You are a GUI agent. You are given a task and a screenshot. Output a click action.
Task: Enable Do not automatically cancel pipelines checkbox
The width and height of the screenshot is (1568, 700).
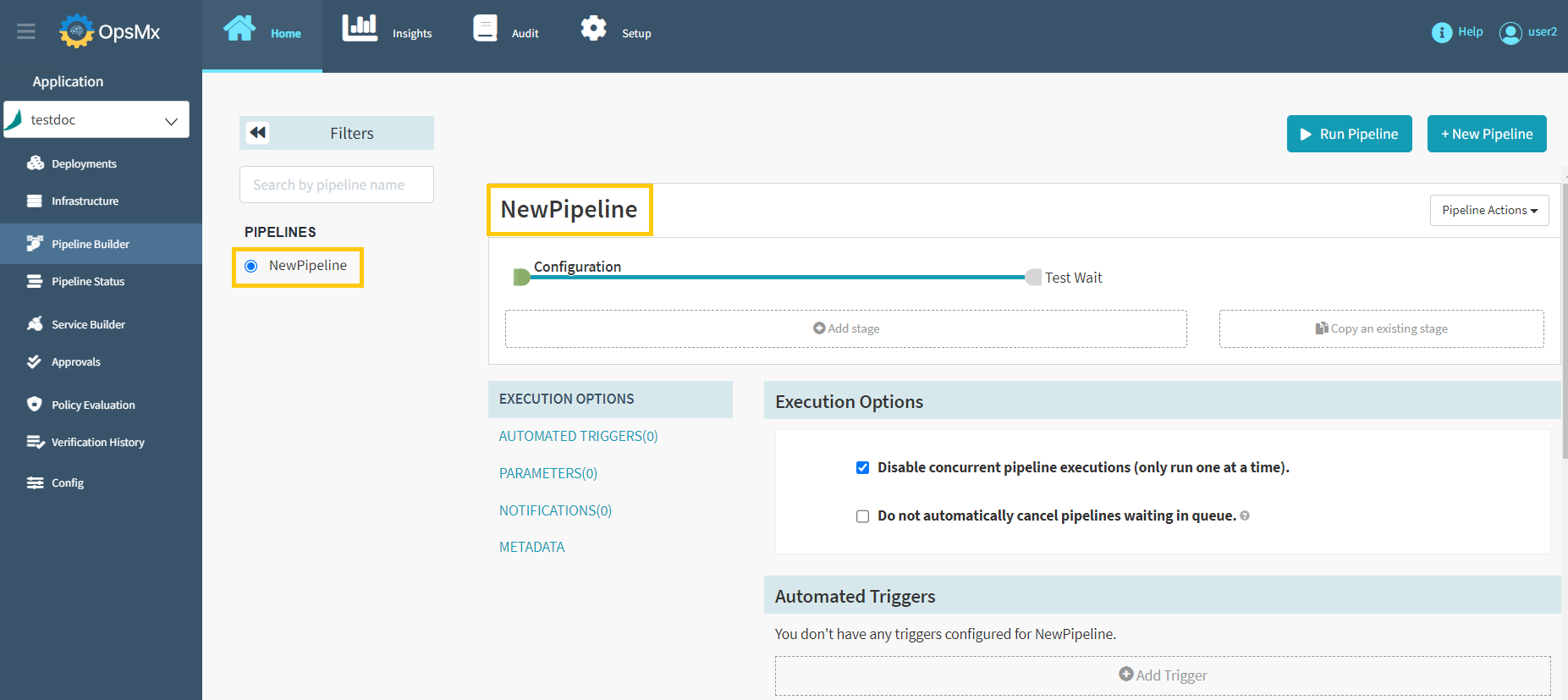point(862,516)
